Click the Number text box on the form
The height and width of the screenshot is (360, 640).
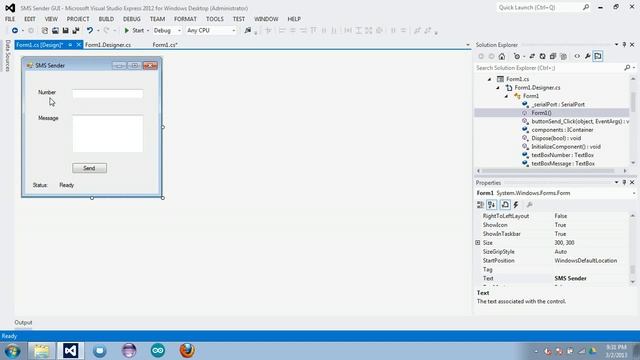[108, 94]
